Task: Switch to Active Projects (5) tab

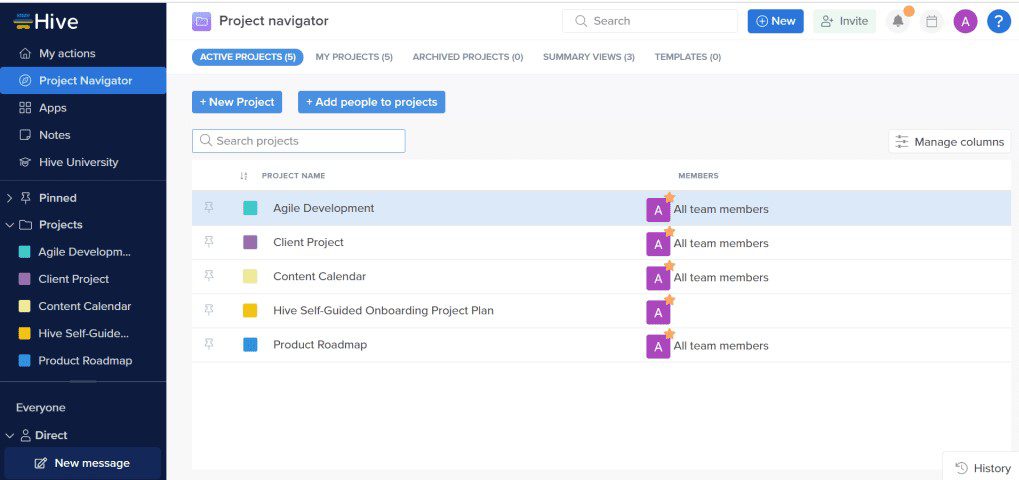Action: tap(248, 57)
